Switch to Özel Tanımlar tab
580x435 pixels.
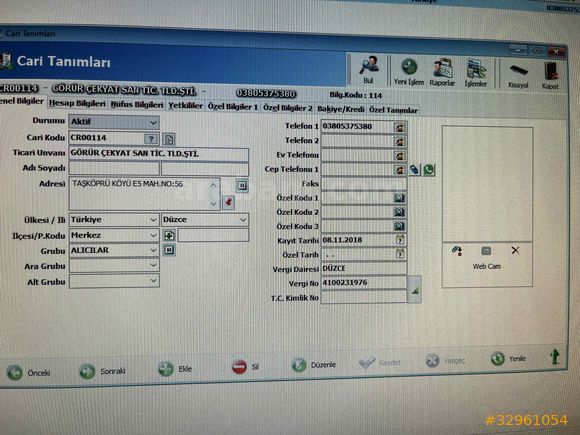[393, 110]
